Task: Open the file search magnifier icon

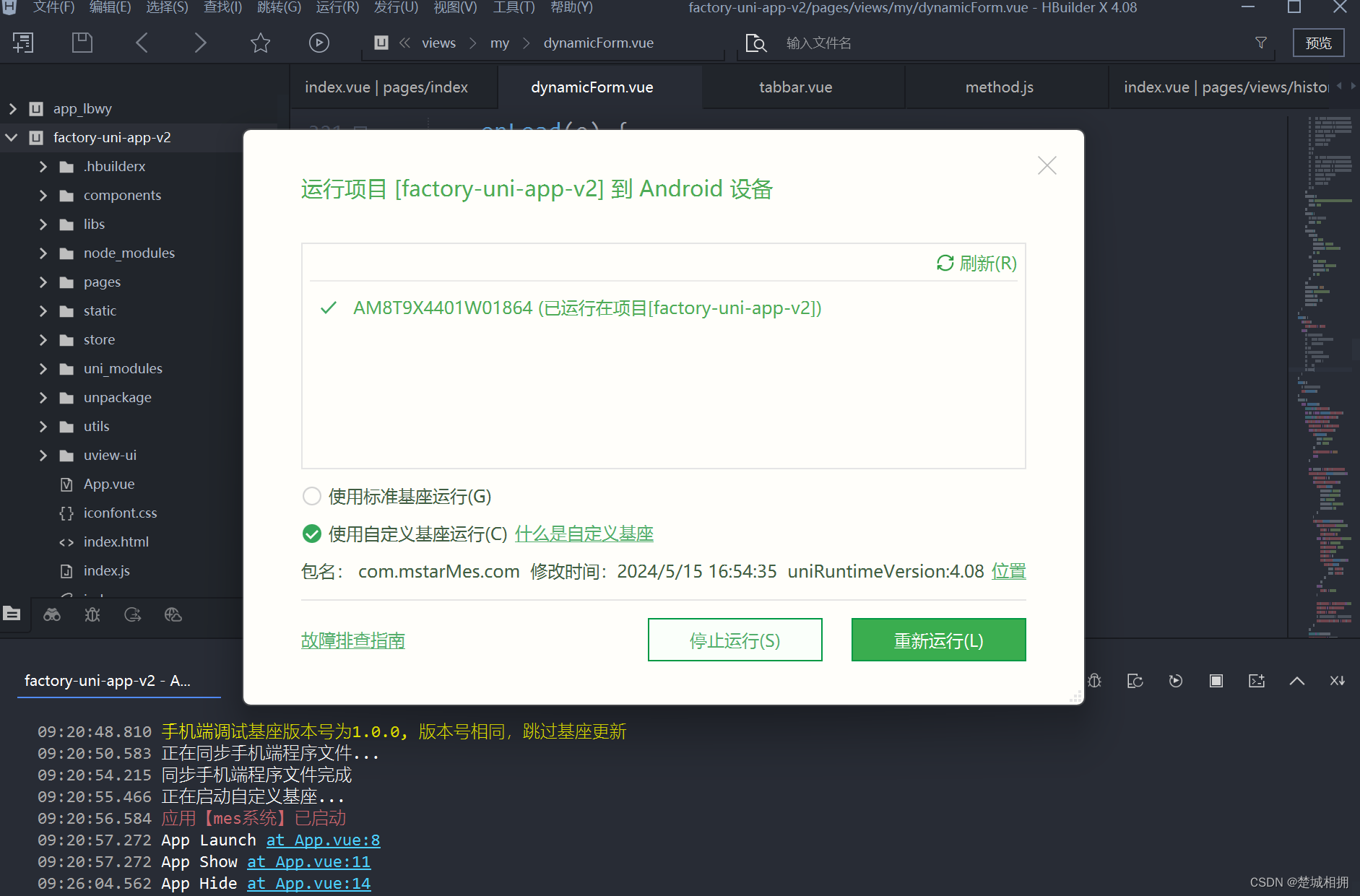Action: point(756,43)
